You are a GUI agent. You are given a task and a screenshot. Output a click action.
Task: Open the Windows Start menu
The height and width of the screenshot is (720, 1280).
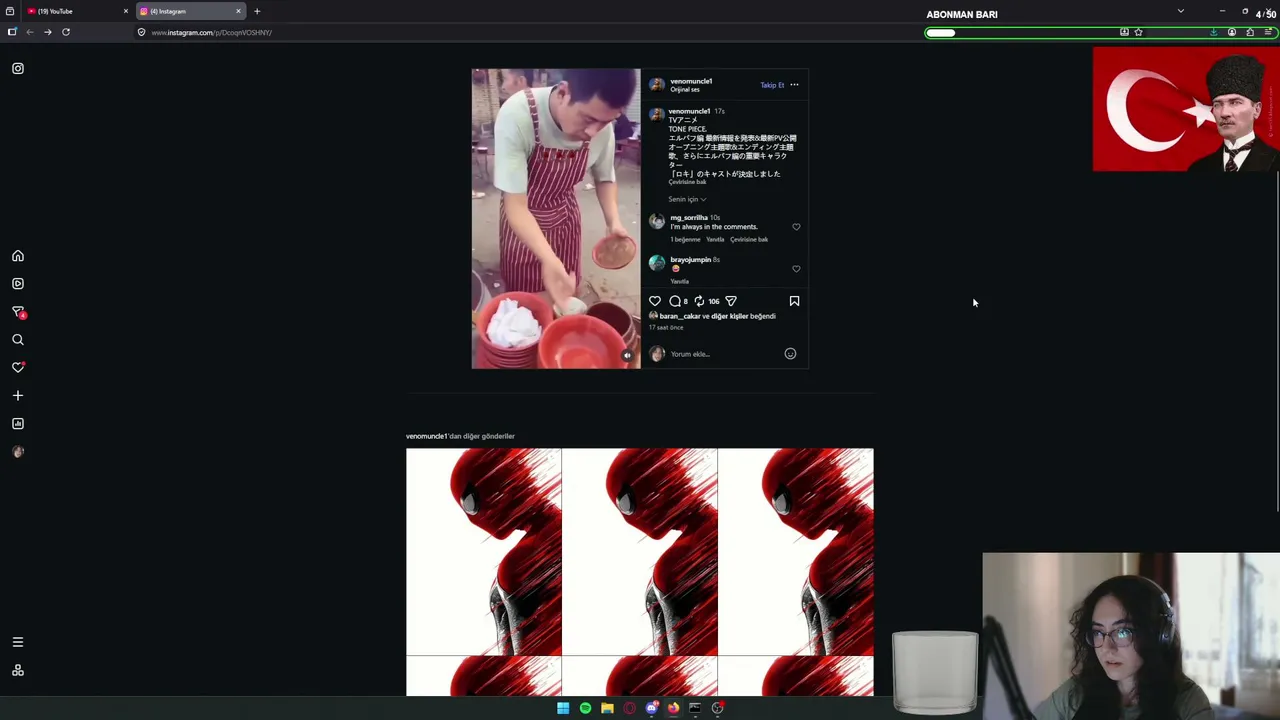(563, 708)
